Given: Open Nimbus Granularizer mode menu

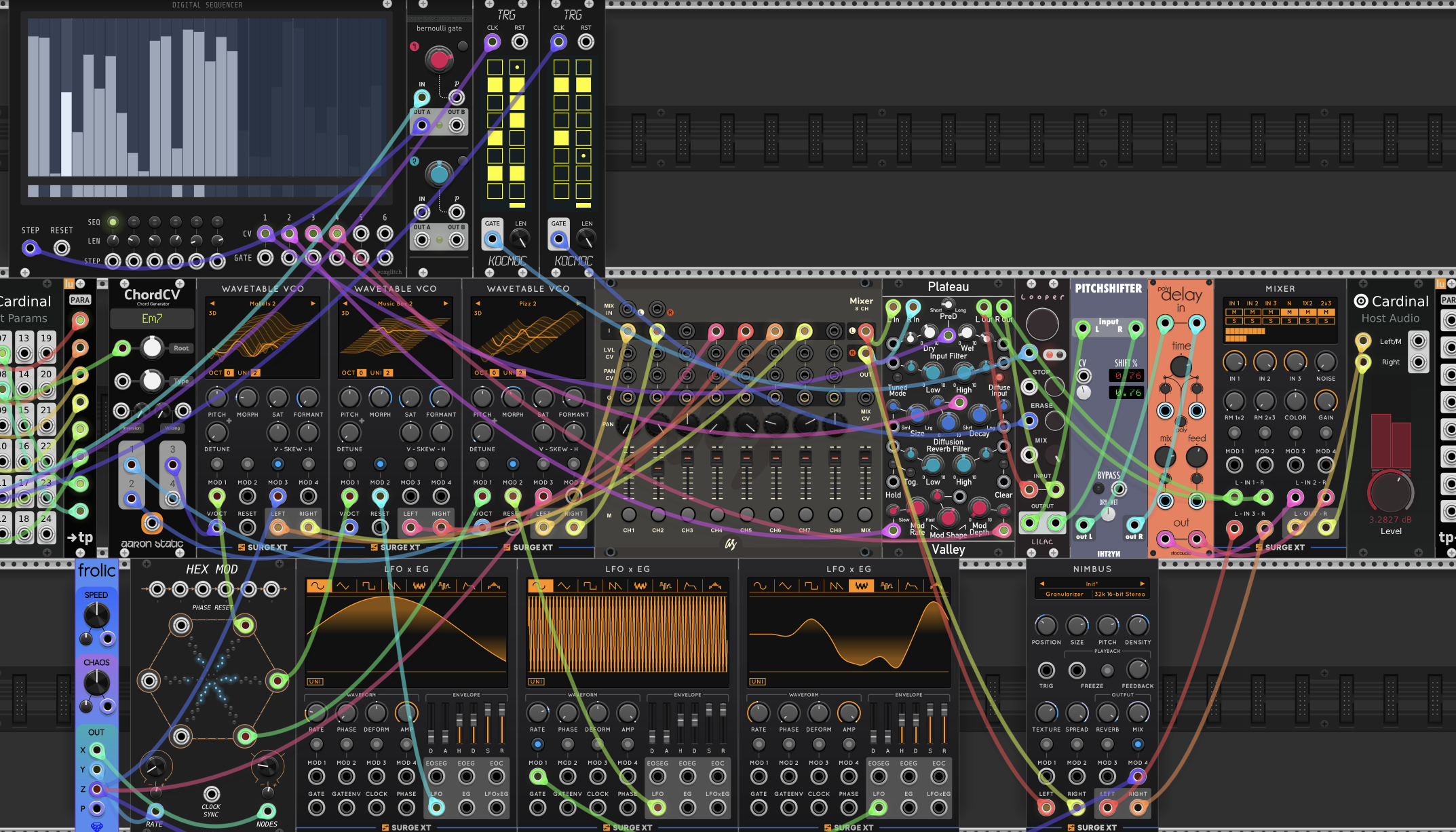Looking at the screenshot, I should coord(1064,594).
